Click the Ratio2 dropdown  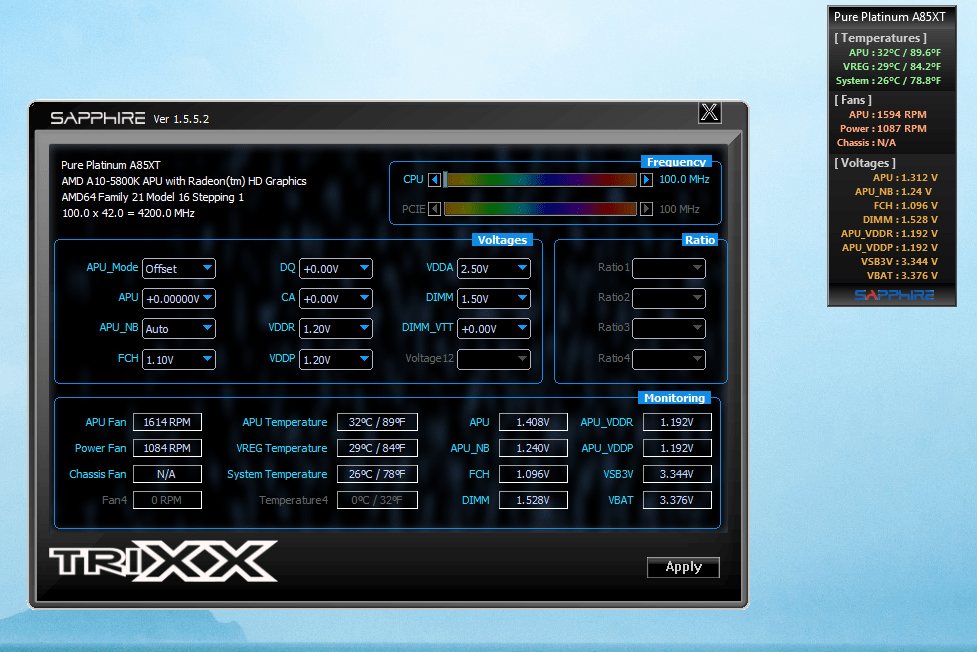point(669,298)
